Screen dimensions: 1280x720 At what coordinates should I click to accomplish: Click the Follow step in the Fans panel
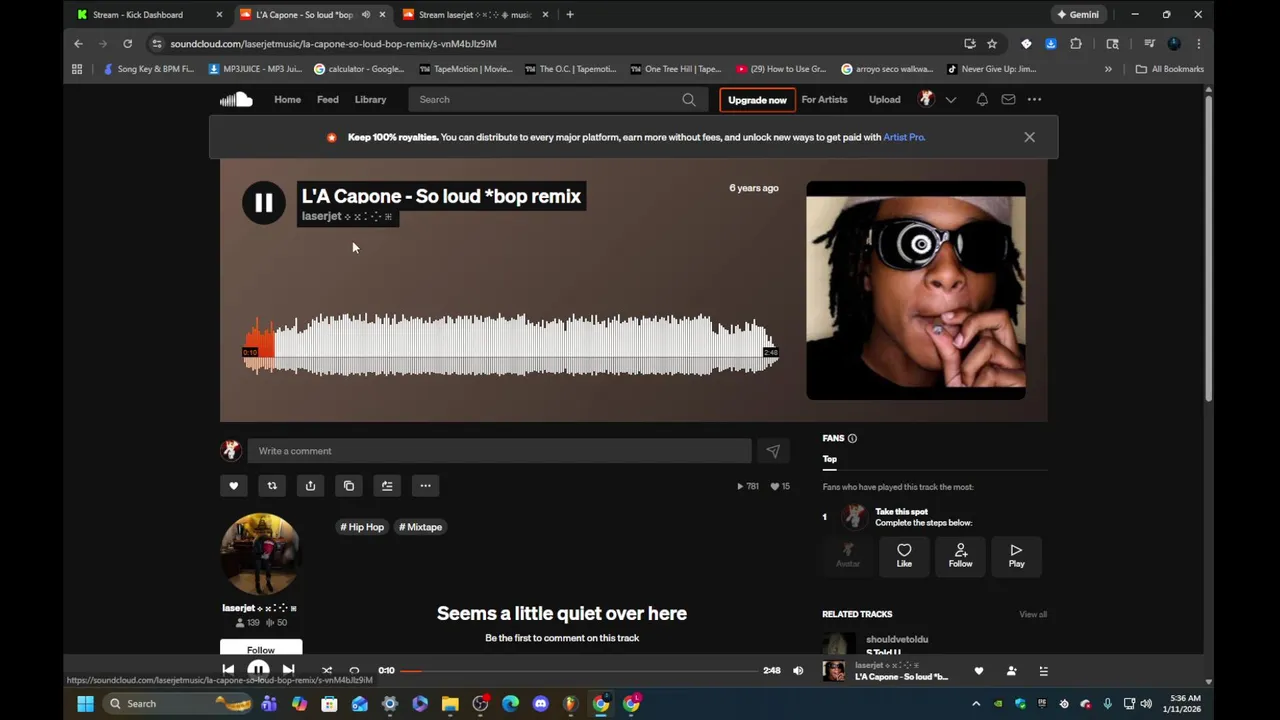960,555
